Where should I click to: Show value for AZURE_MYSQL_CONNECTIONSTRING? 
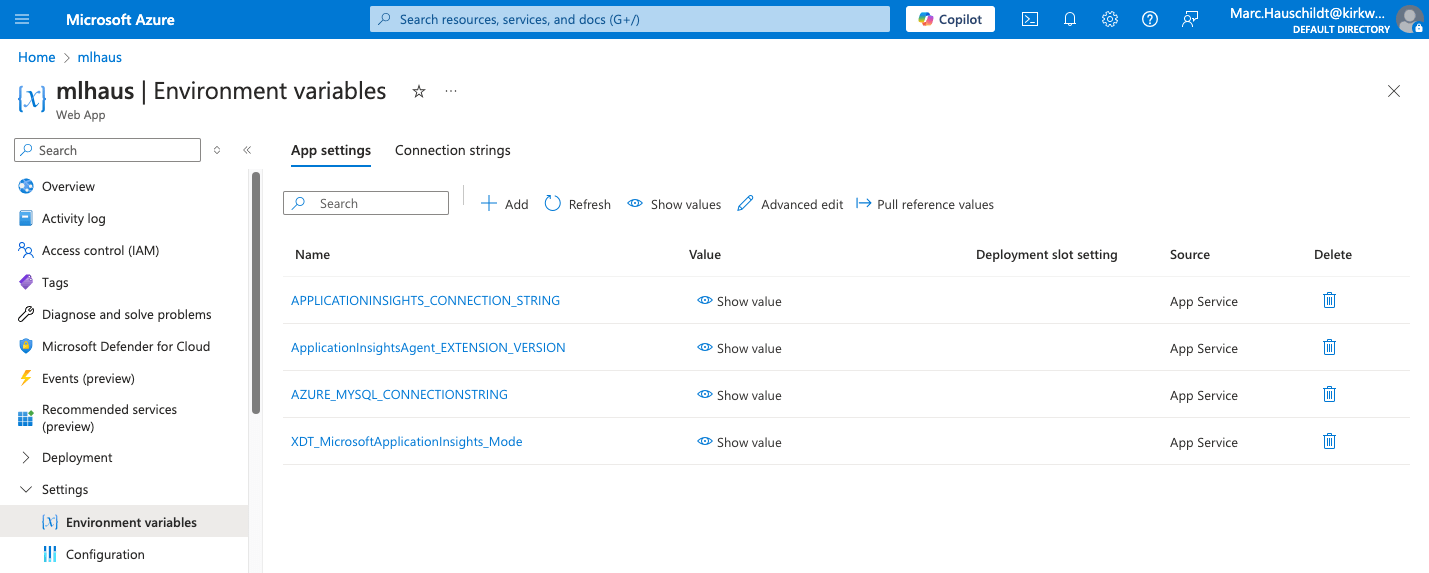[740, 395]
